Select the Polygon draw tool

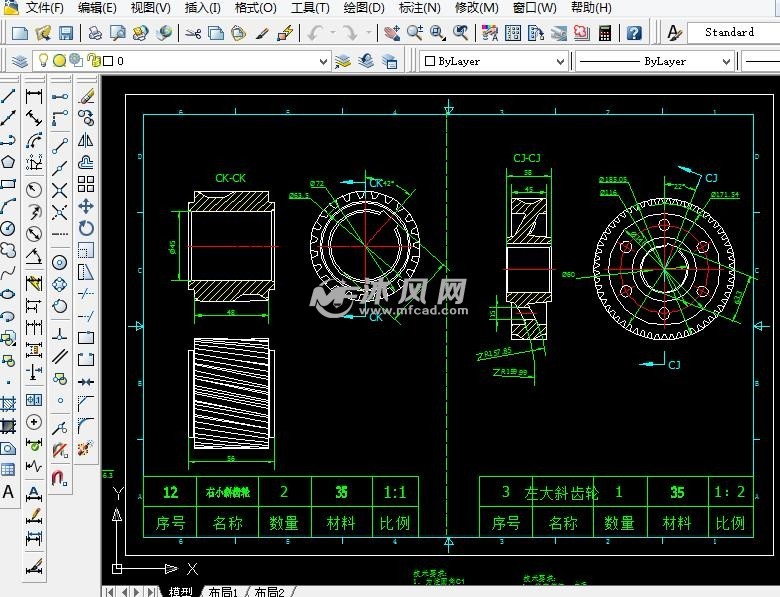click(x=8, y=162)
